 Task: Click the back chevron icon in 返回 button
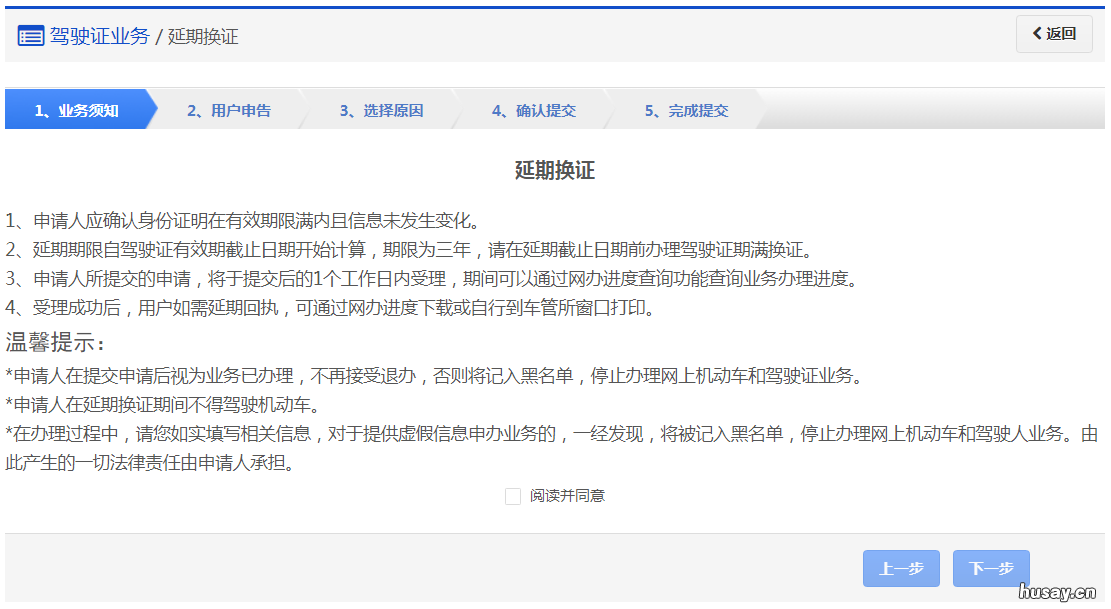1037,33
